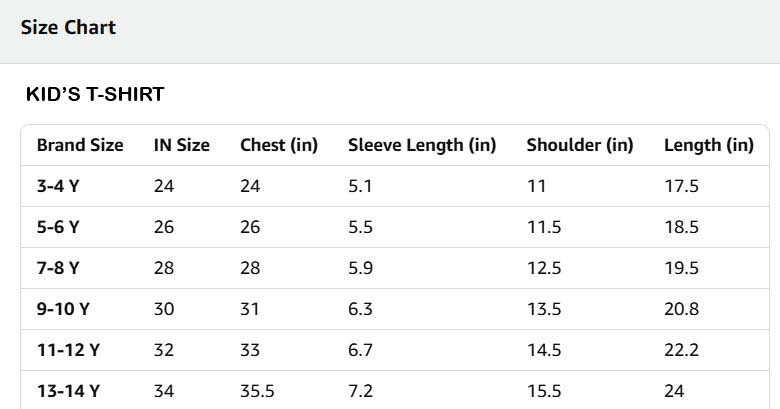
Task: Click the Chest (in) column header
Action: point(279,145)
